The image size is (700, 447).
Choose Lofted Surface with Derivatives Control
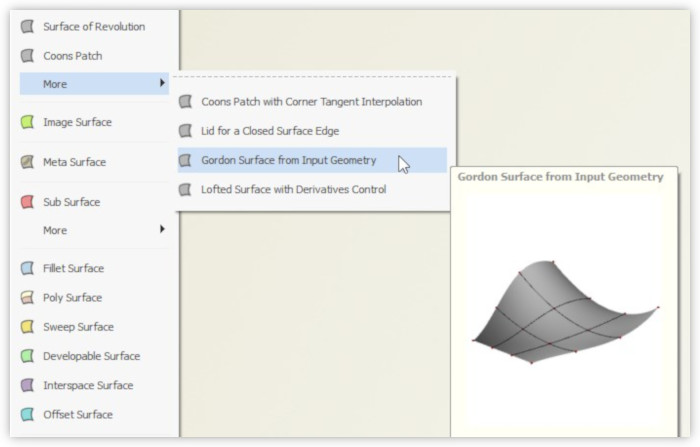coord(312,189)
